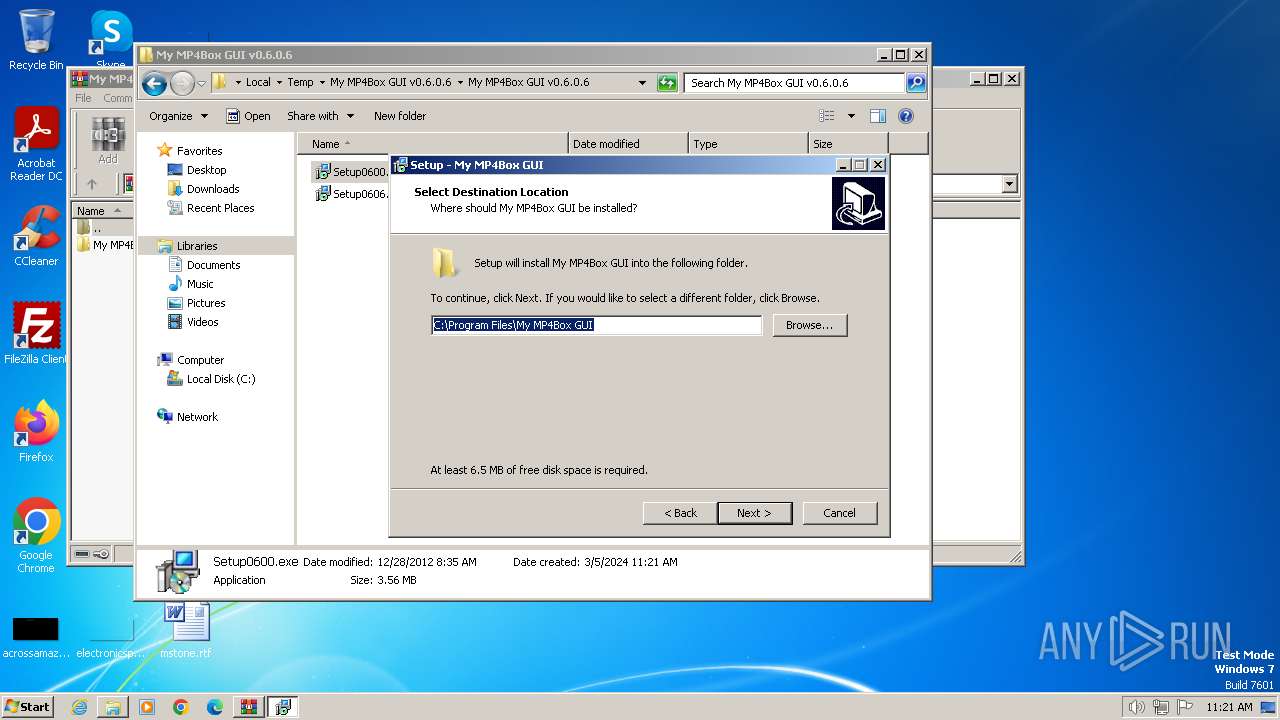Open Downloads in navigation pane
Viewport: 1280px width, 720px height.
[213, 189]
